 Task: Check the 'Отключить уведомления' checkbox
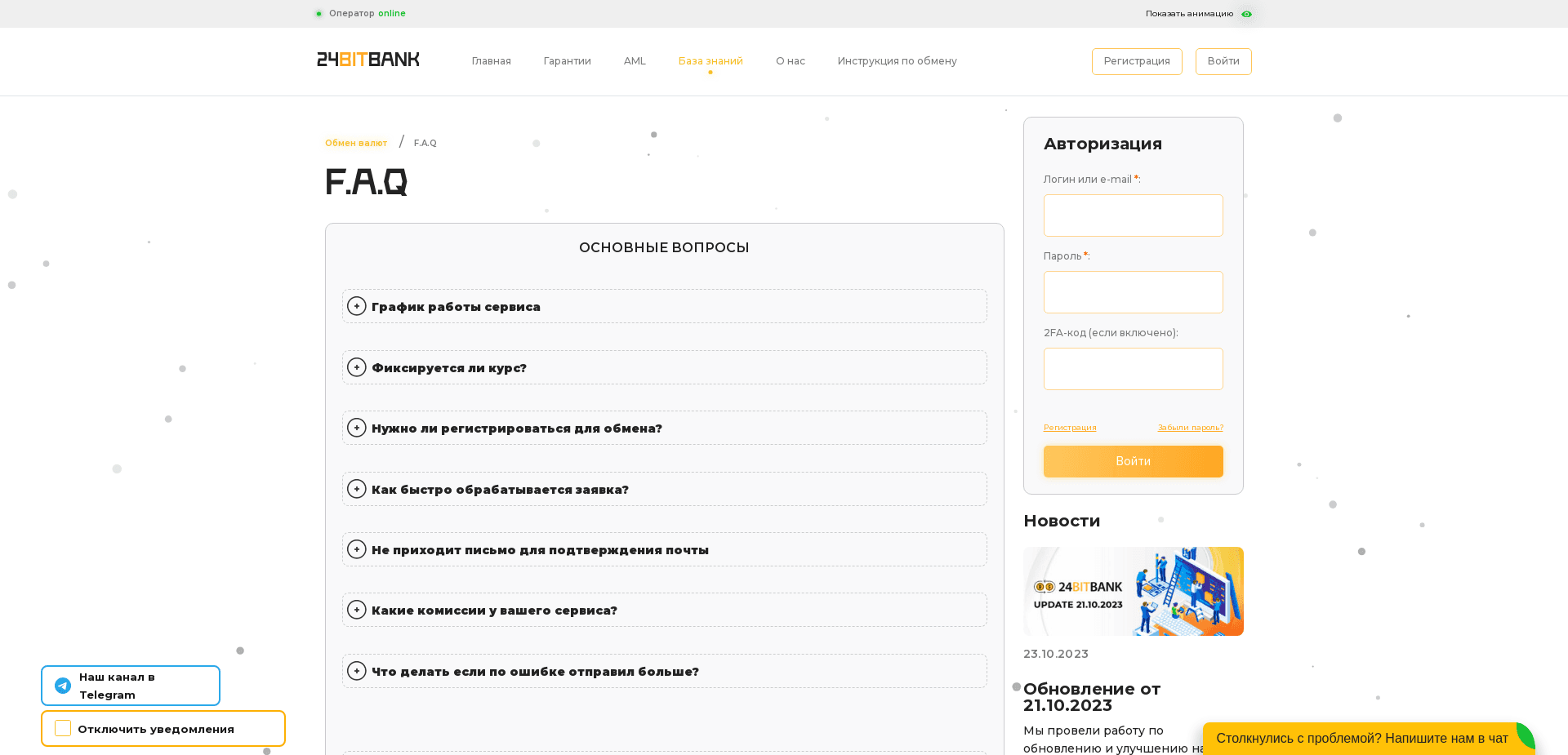(62, 728)
